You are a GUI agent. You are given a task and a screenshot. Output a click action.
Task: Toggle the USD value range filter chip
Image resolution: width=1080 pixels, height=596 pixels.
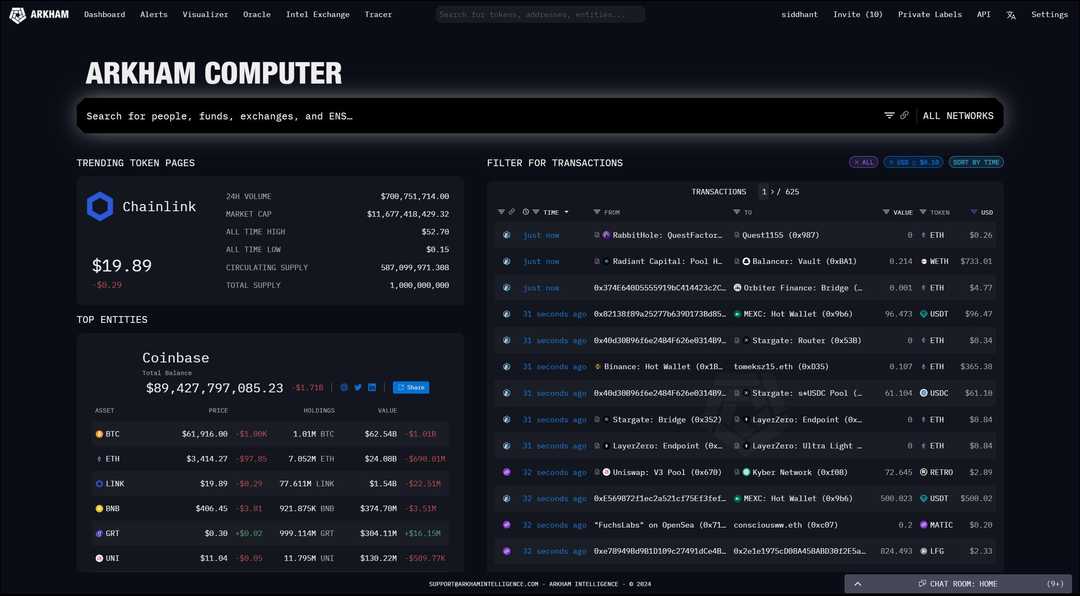coord(912,161)
